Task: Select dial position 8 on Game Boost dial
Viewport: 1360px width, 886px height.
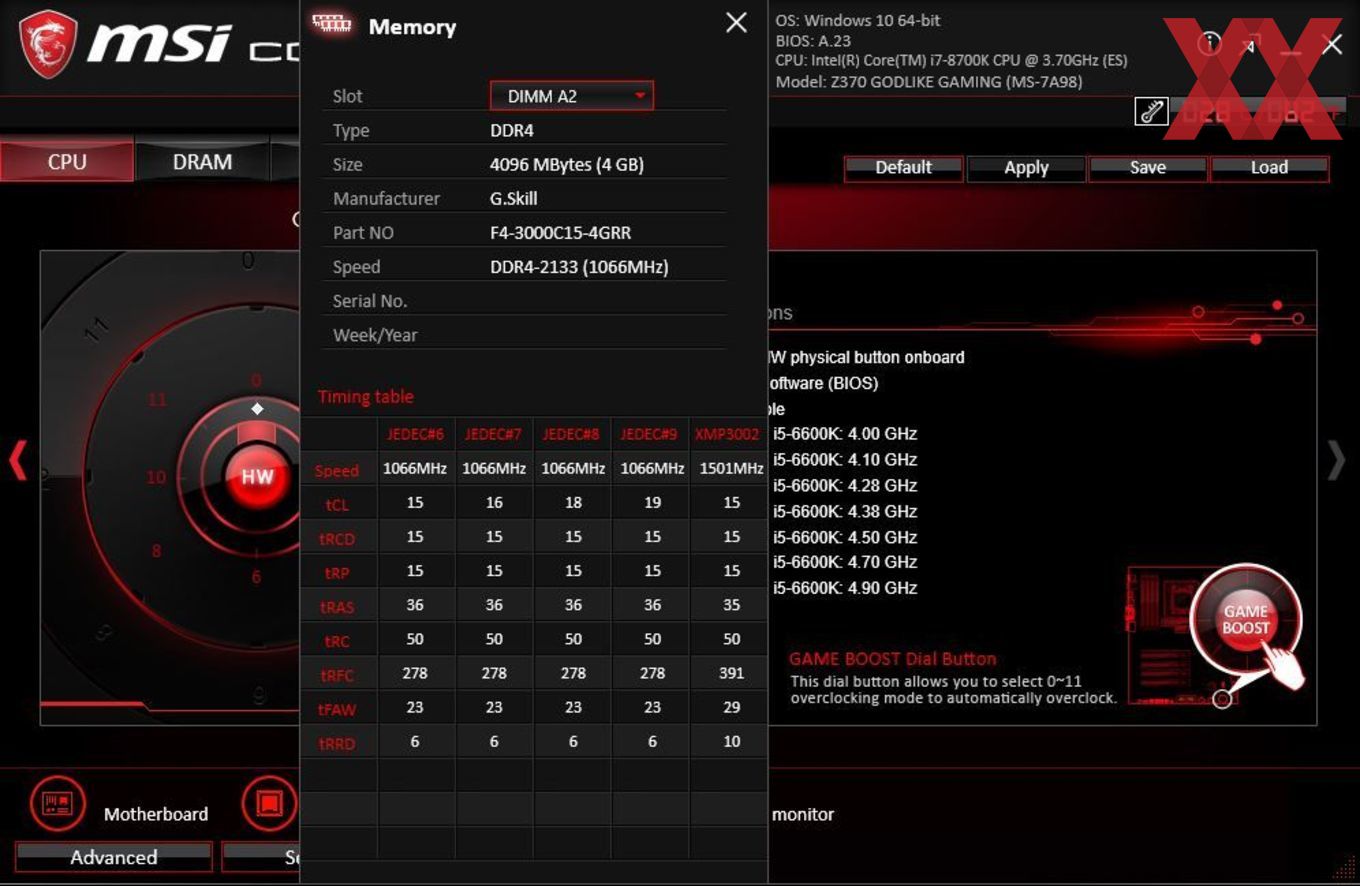Action: [x=156, y=551]
